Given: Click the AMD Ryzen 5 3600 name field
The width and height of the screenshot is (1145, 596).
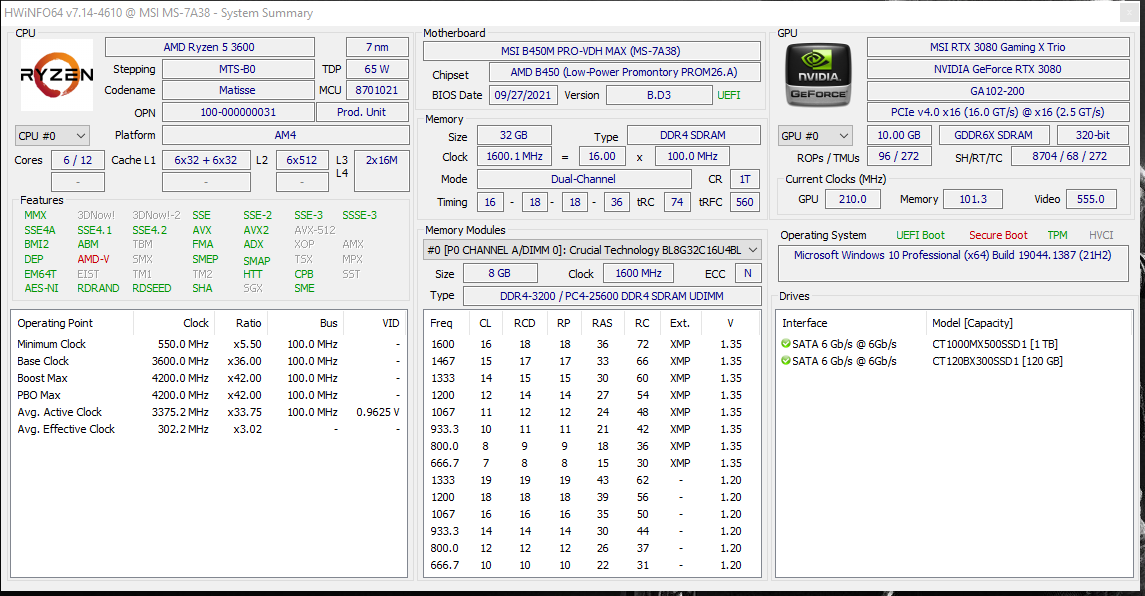Looking at the screenshot, I should pyautogui.click(x=210, y=47).
